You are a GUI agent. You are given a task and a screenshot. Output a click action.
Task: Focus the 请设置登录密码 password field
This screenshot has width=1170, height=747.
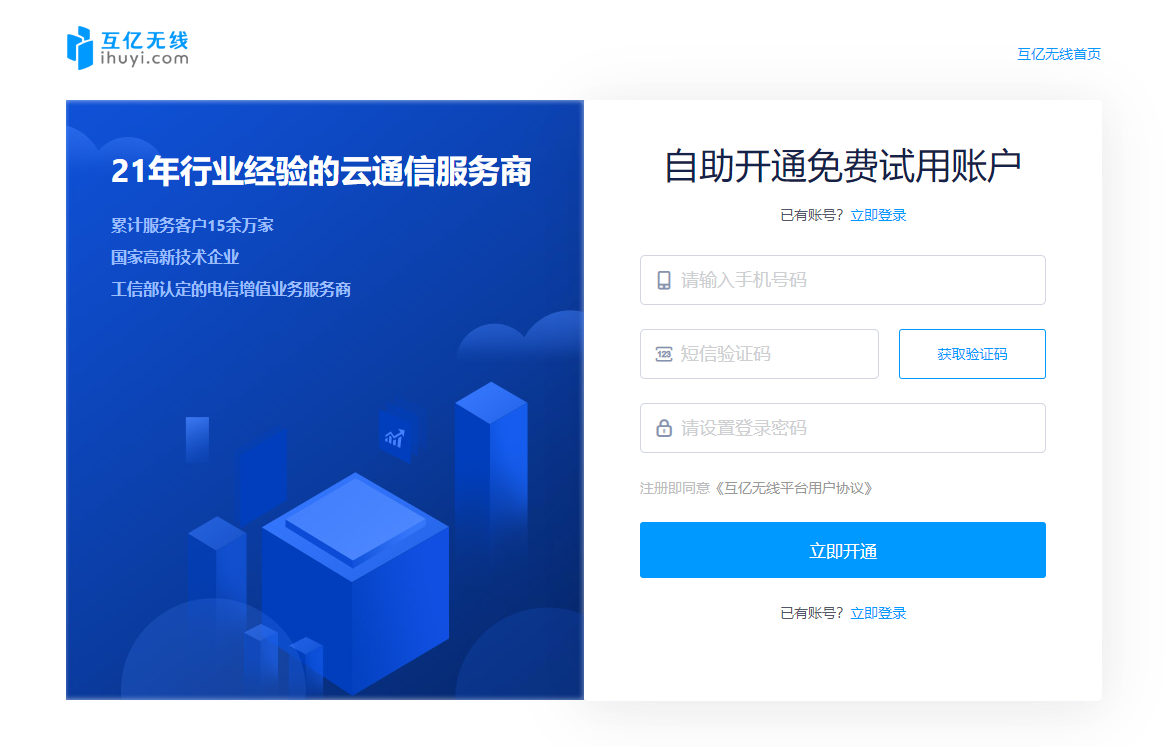(x=842, y=428)
